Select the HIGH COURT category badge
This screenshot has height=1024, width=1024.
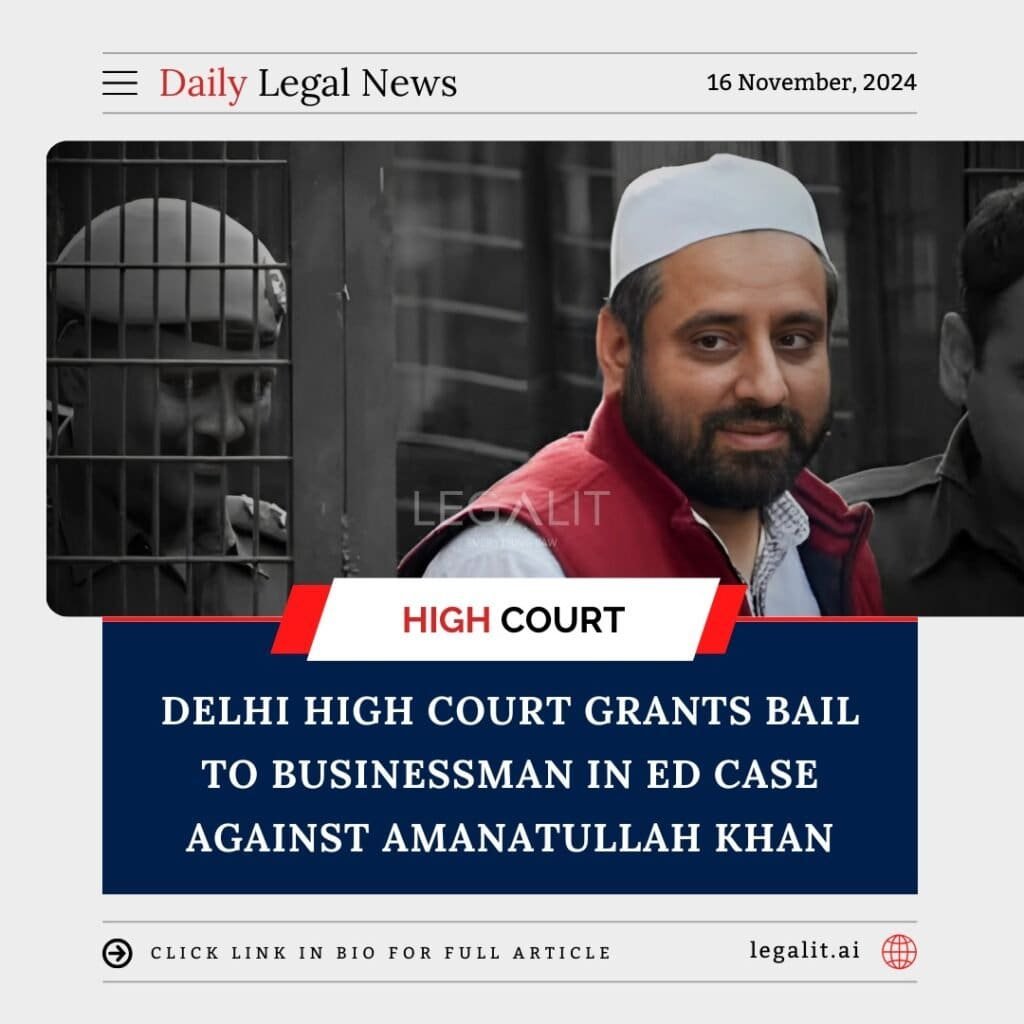click(513, 619)
